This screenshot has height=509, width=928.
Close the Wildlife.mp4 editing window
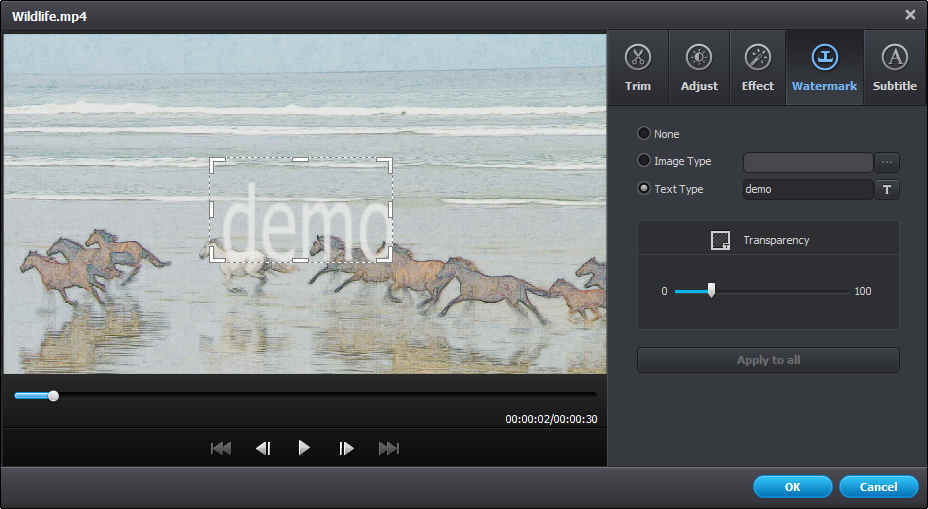click(910, 15)
